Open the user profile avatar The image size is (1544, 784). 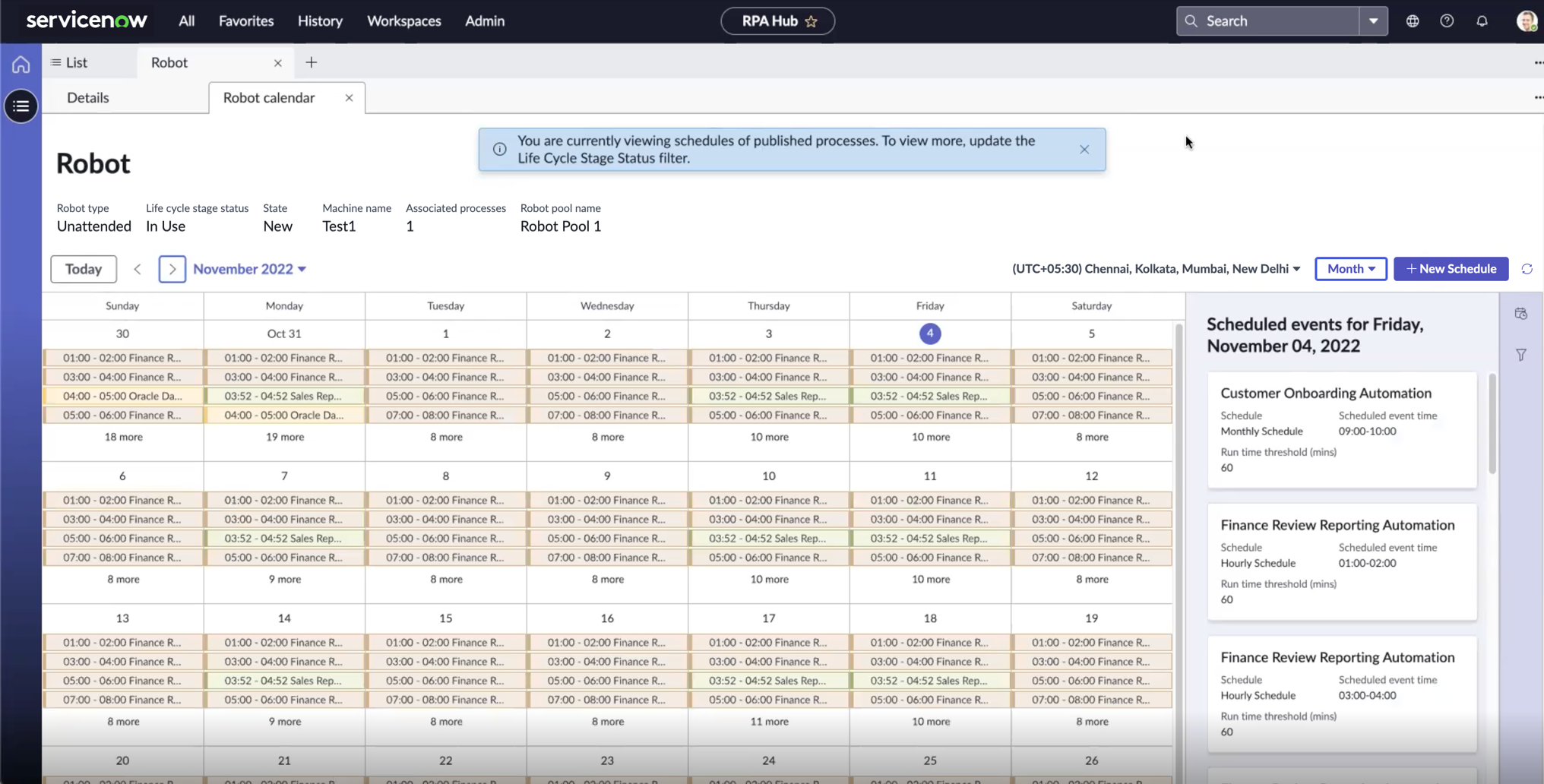pos(1526,21)
